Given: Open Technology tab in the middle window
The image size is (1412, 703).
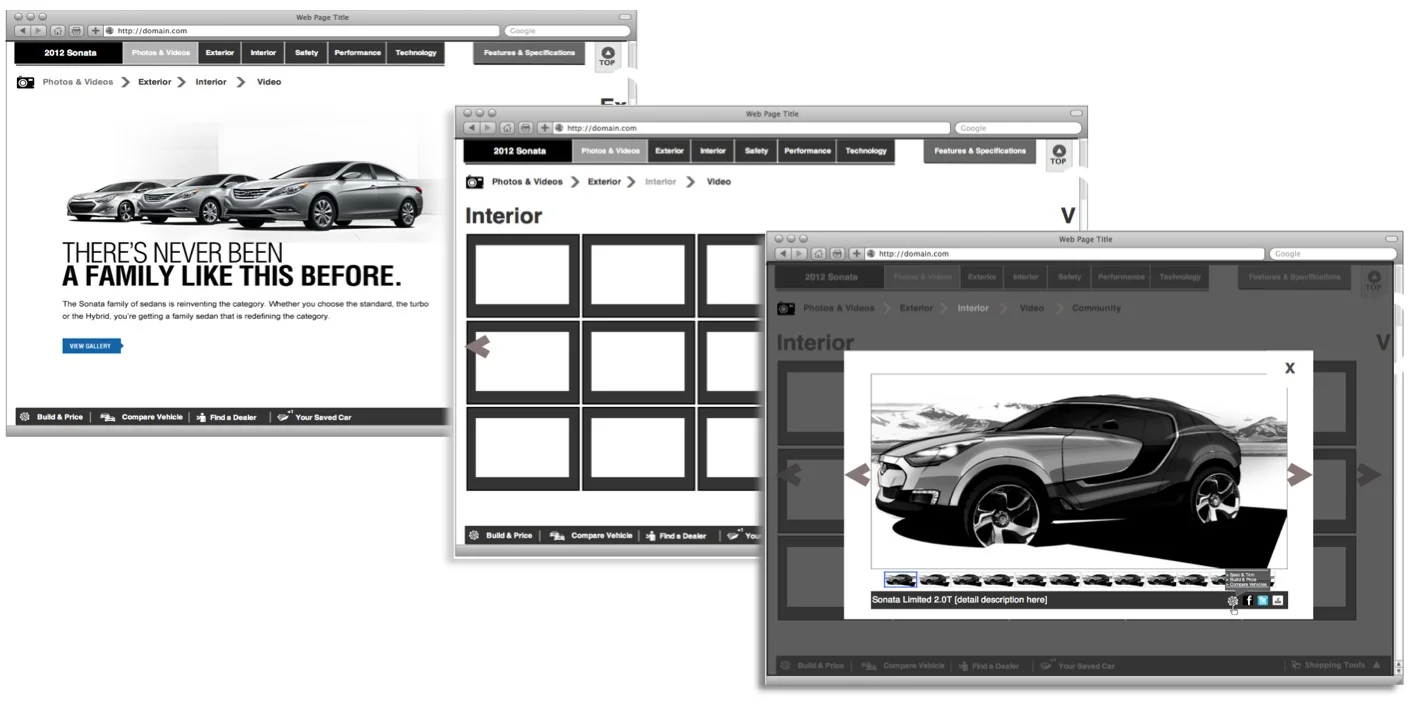Looking at the screenshot, I should [866, 151].
